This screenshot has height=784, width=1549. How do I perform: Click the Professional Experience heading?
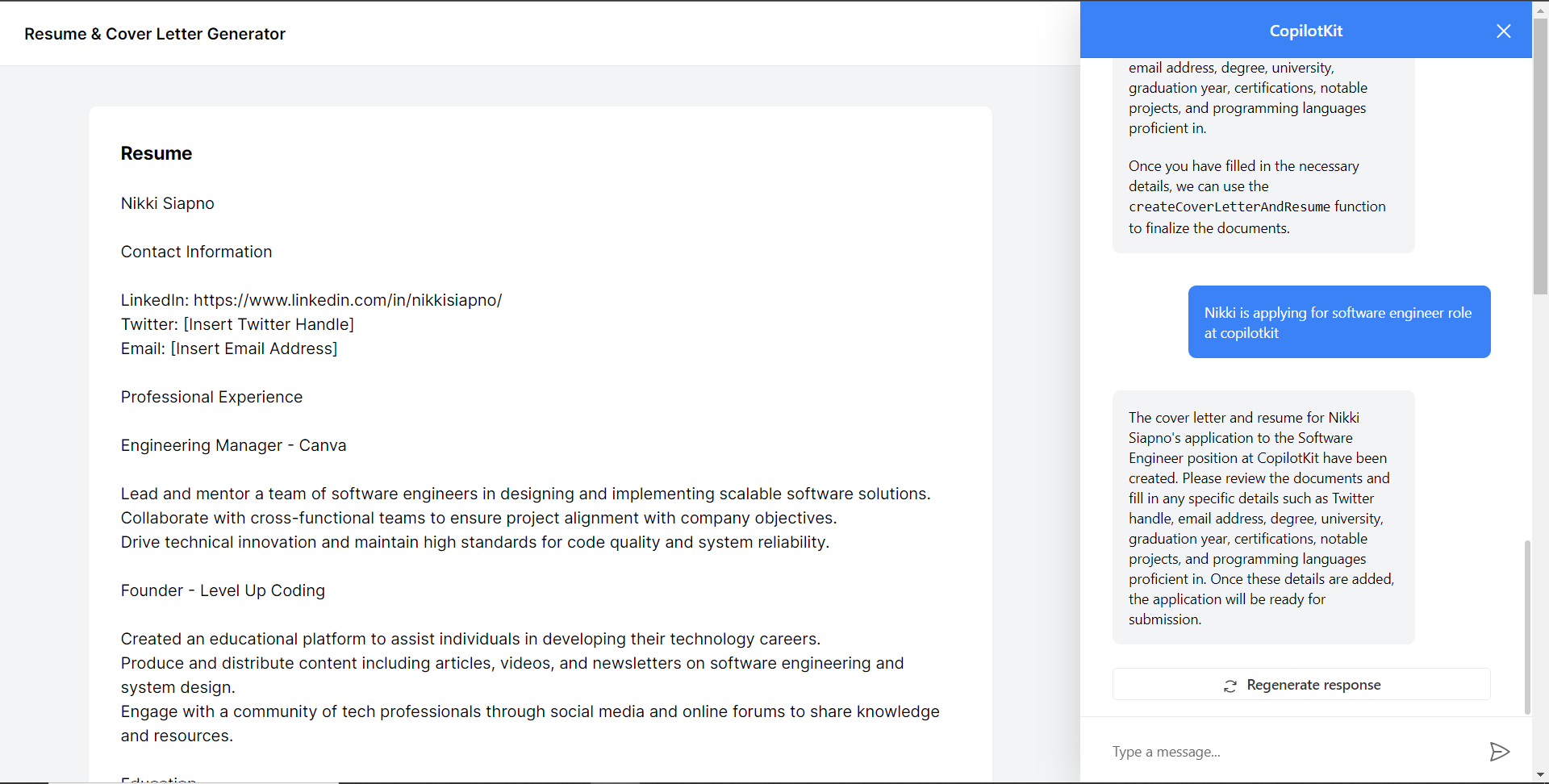click(212, 397)
